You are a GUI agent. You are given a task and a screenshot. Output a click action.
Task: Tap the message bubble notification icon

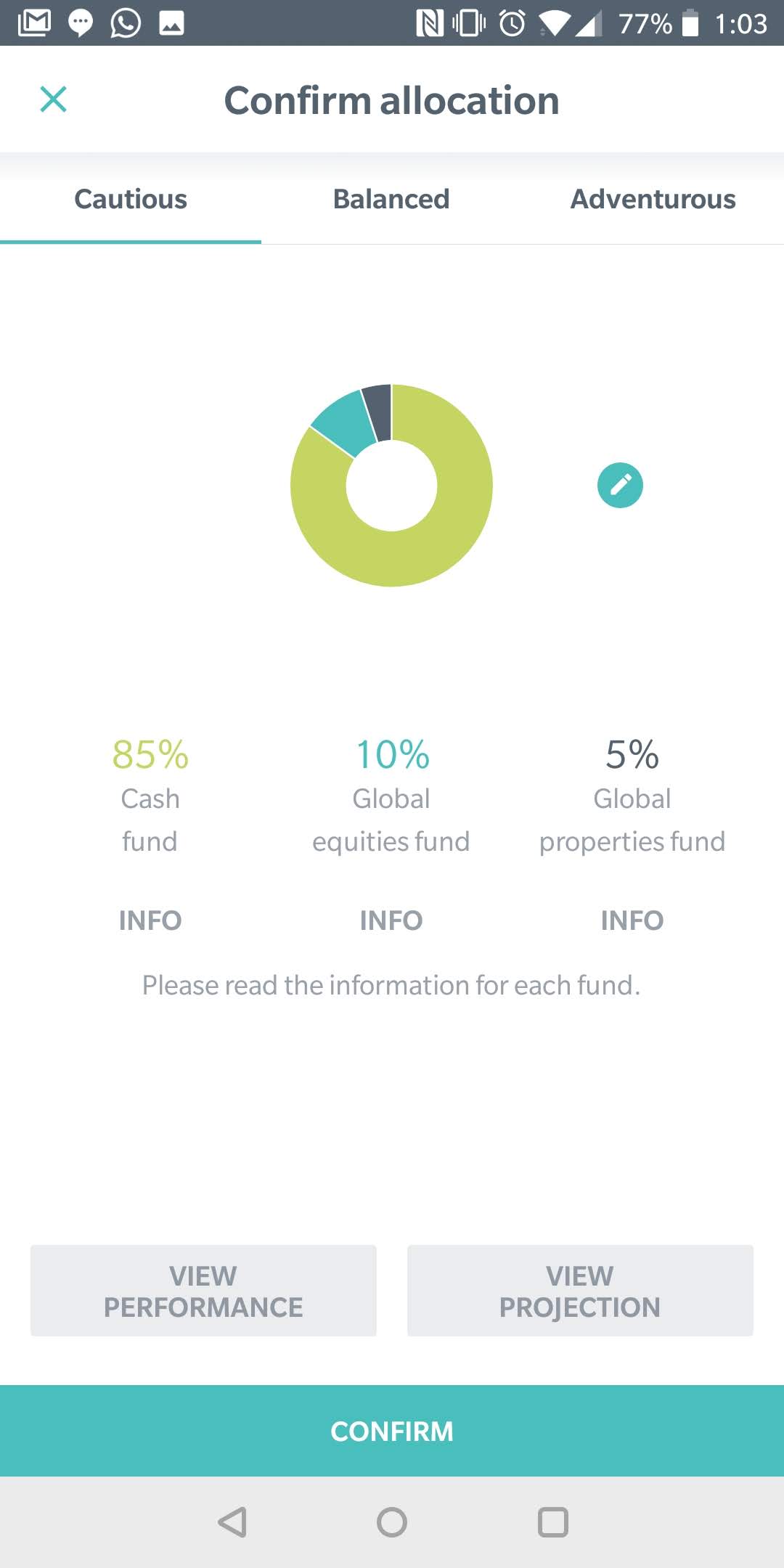tap(80, 23)
